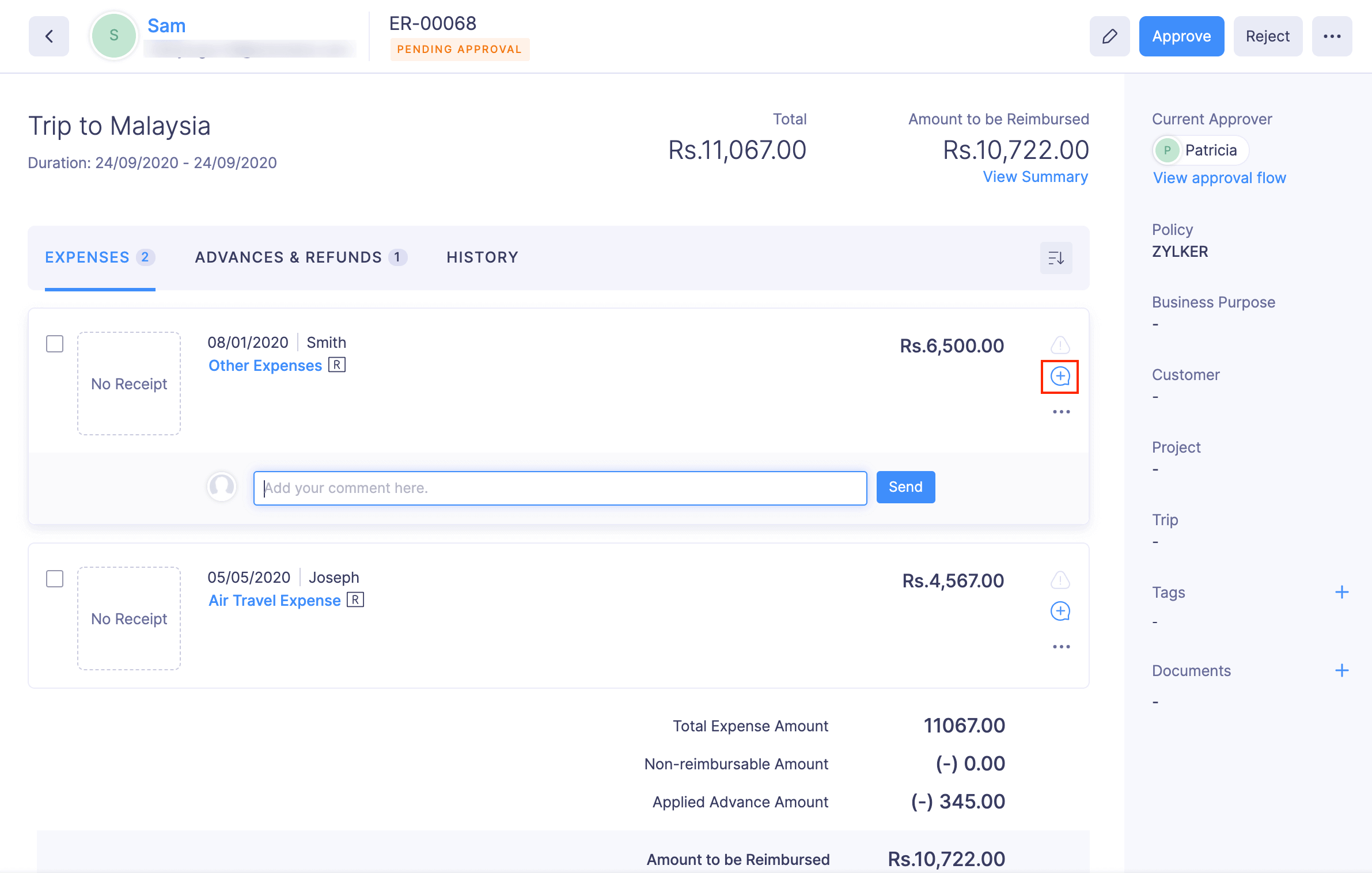Select the Other Expenses checkbox
The width and height of the screenshot is (1372, 873).
[55, 344]
